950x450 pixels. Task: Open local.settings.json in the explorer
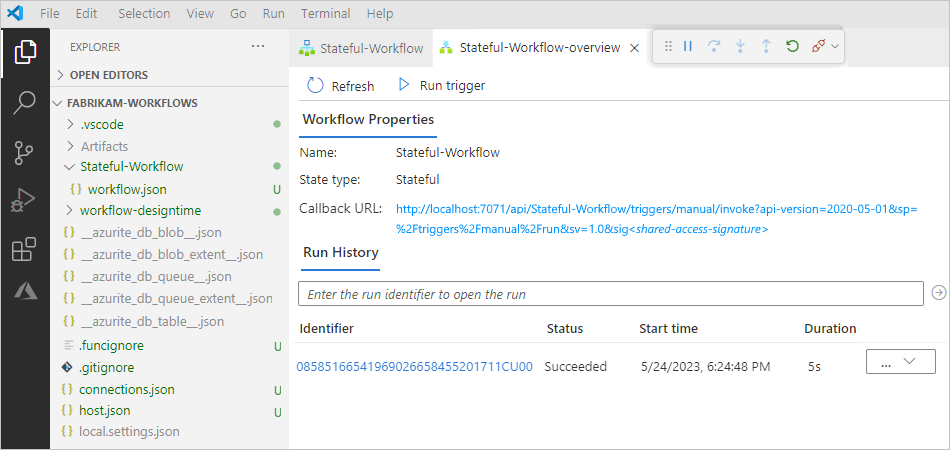[129, 432]
